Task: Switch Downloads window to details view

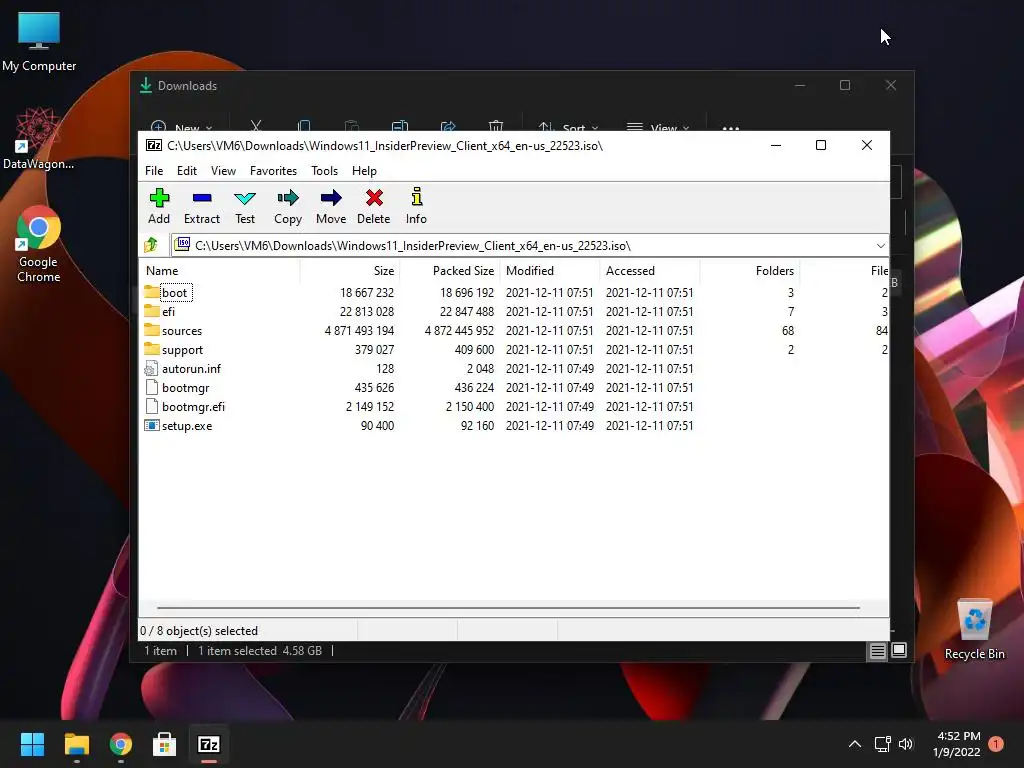Action: click(x=877, y=650)
